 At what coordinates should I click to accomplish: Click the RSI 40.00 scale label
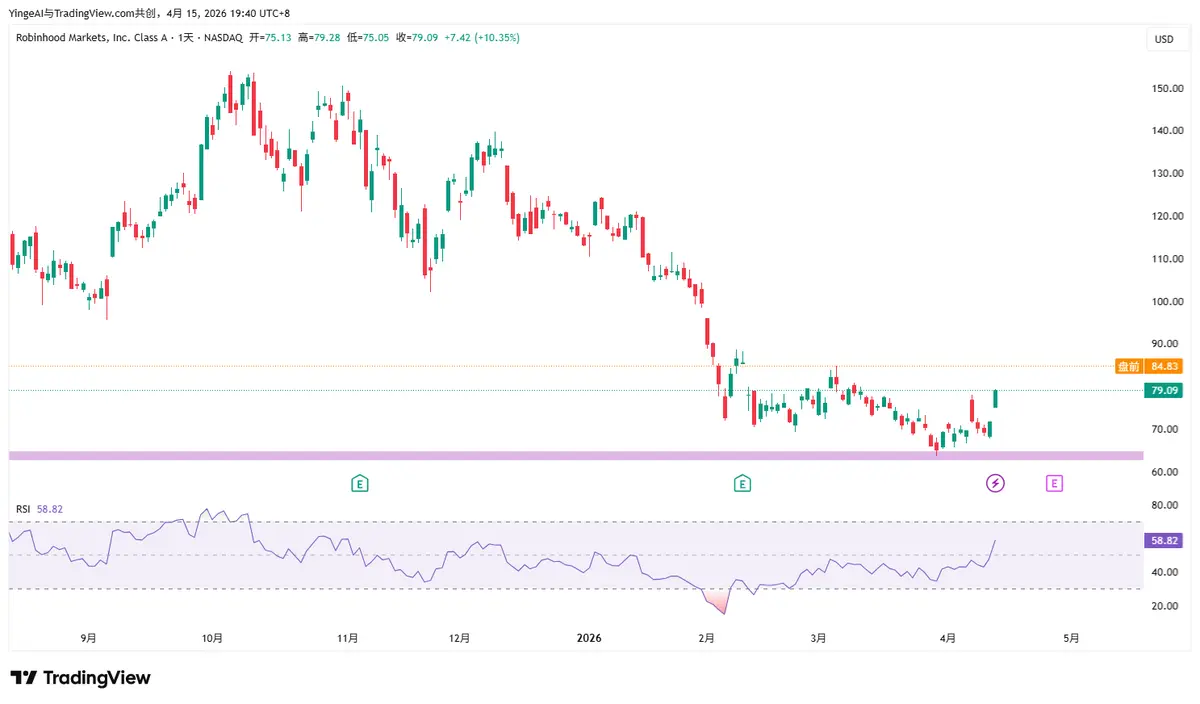point(1165,572)
